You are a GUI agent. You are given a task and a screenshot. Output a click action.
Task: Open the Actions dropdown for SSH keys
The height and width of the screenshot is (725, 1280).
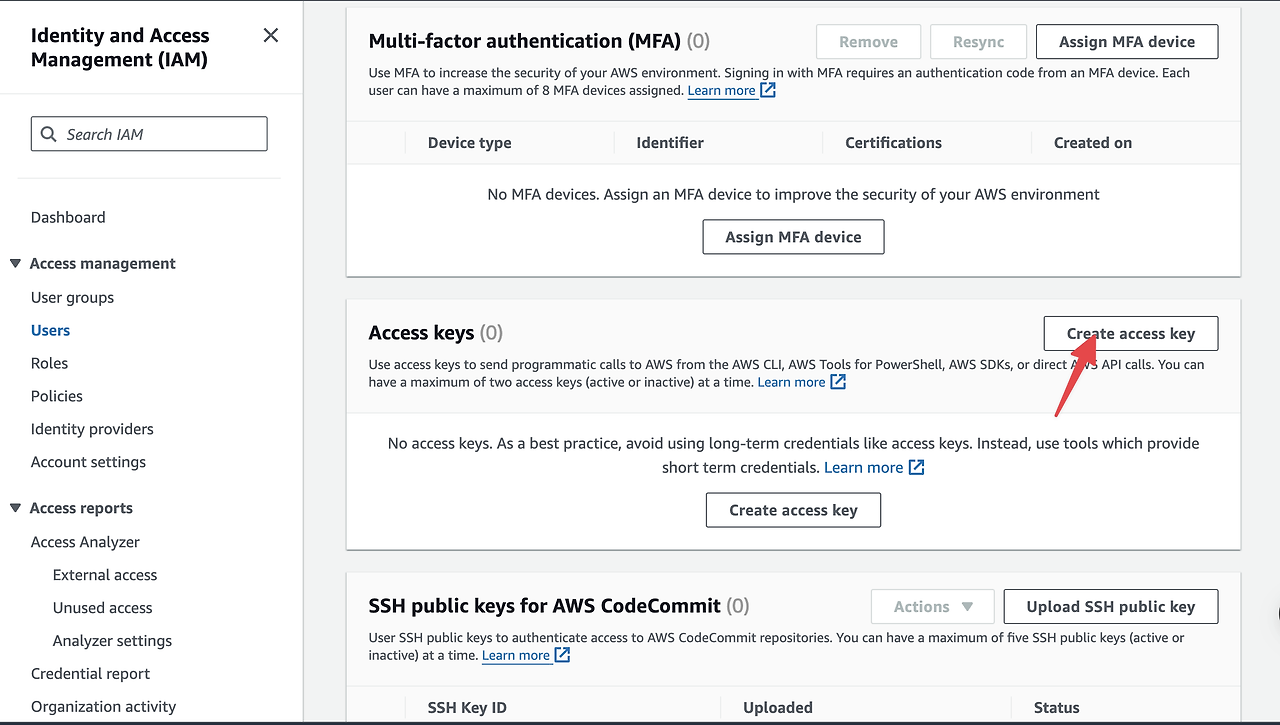(932, 606)
